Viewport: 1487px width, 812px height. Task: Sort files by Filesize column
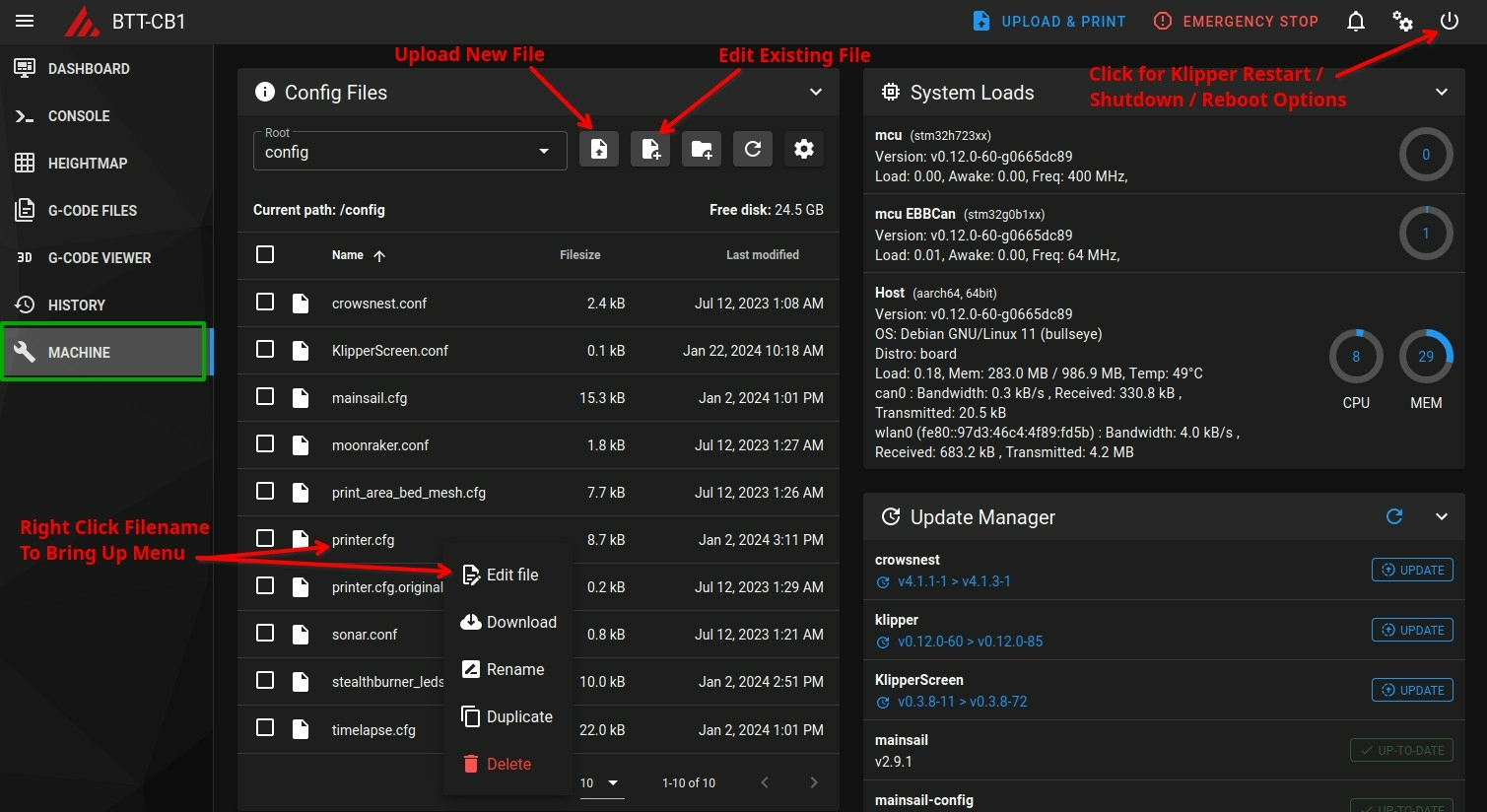click(580, 255)
